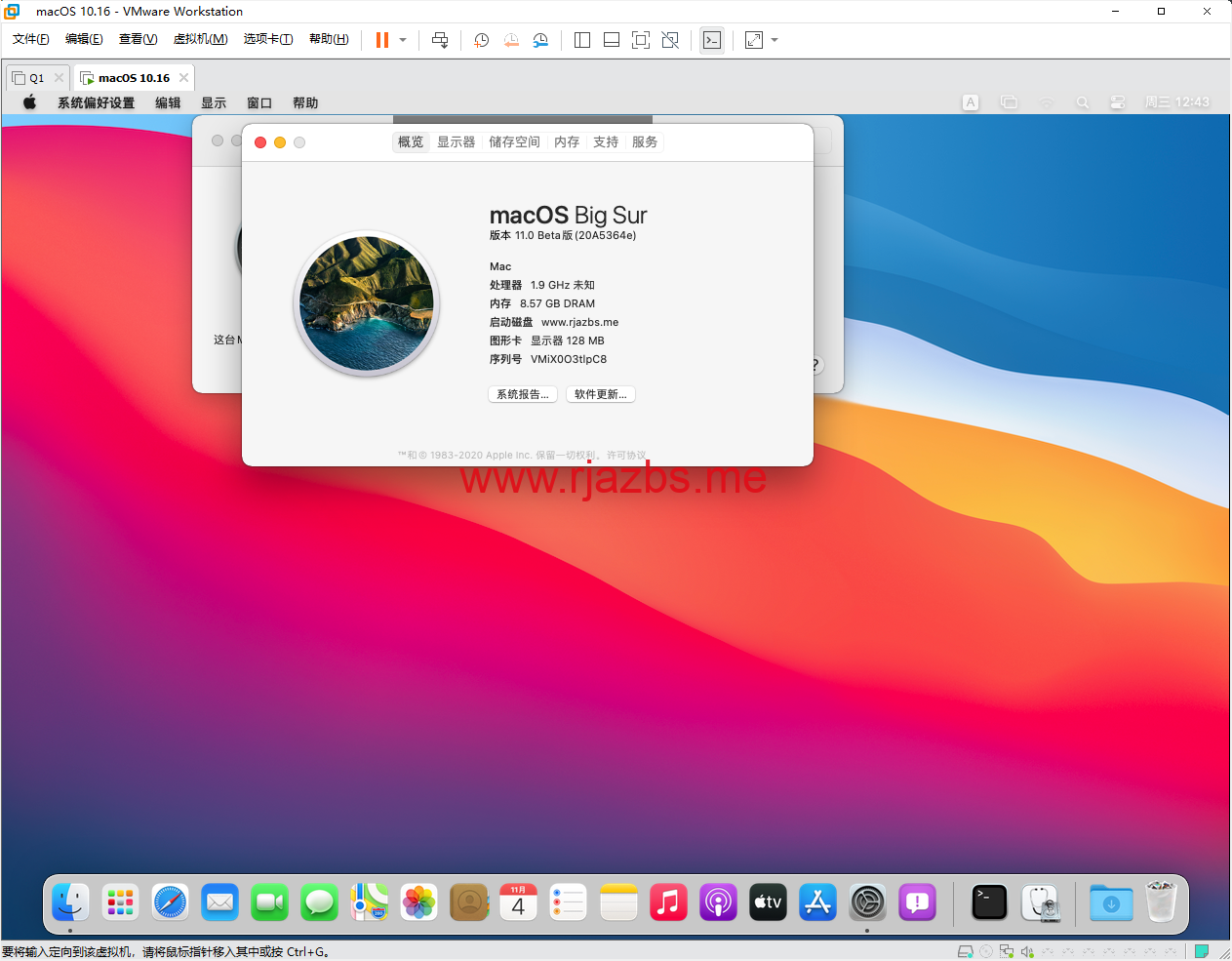
Task: Open Photos from the Dock
Action: click(x=418, y=902)
